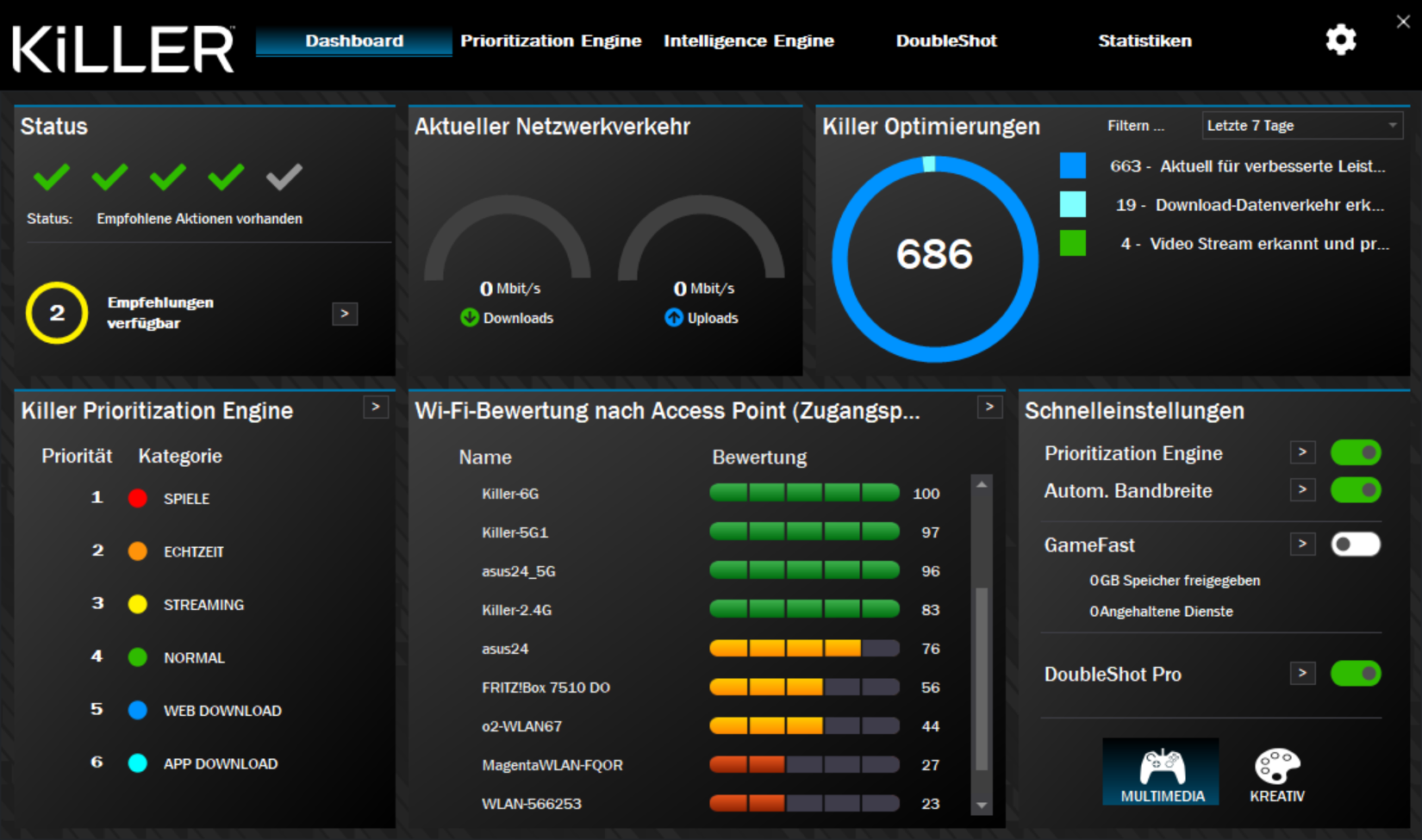1422x840 pixels.
Task: Open the Empfehlungen verfügbar arrow button
Action: [345, 314]
